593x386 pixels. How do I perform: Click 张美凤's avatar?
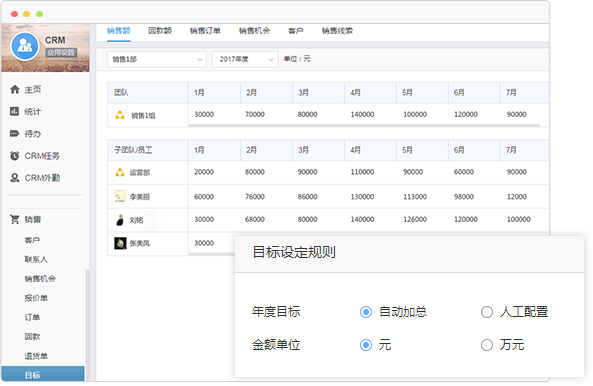(120, 243)
